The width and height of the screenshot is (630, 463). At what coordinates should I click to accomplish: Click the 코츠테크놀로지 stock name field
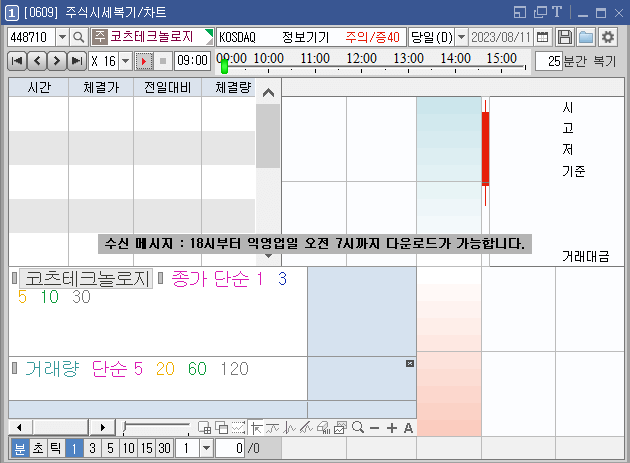tap(152, 37)
